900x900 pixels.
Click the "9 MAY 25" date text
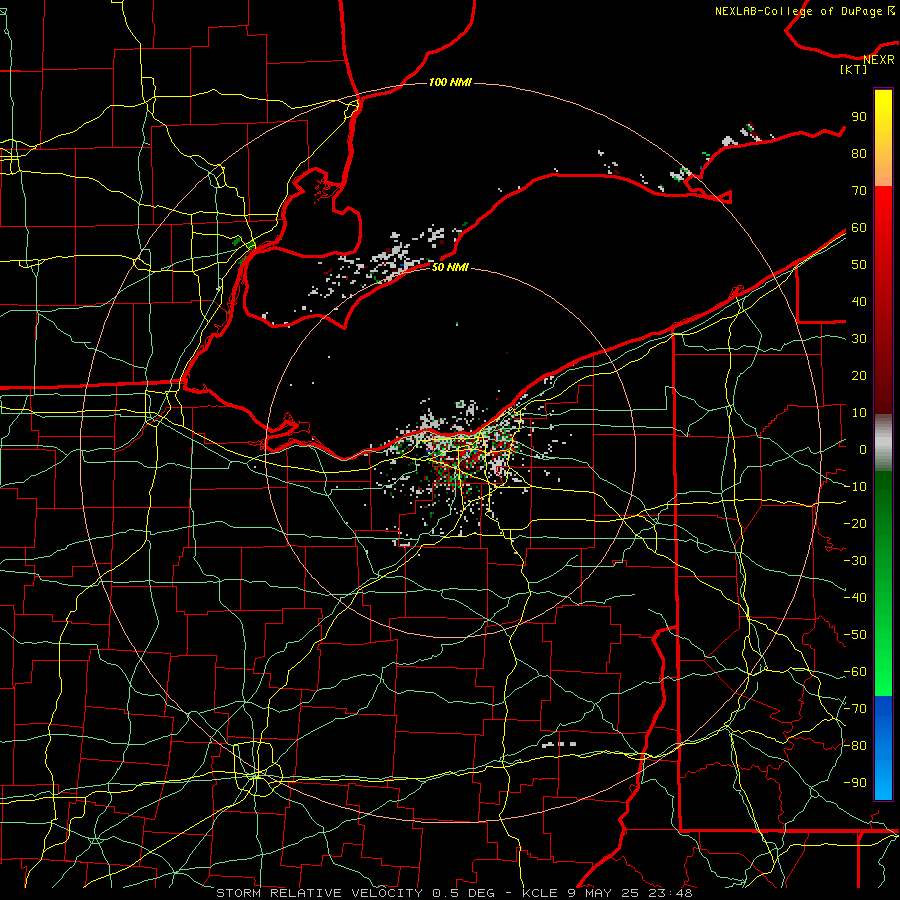603,893
